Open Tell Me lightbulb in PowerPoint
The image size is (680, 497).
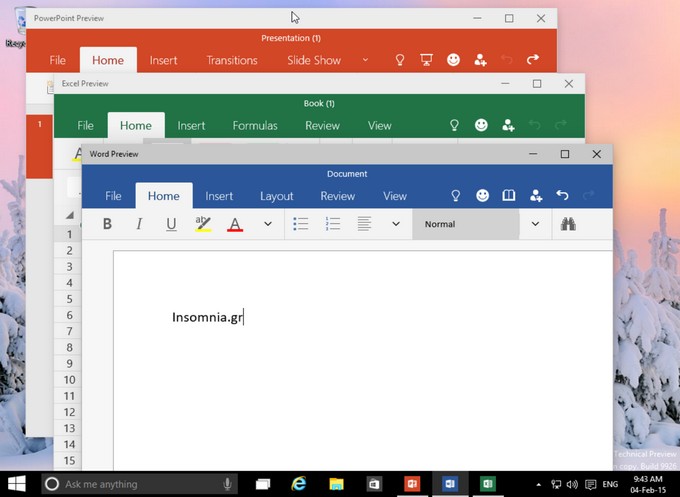click(400, 60)
